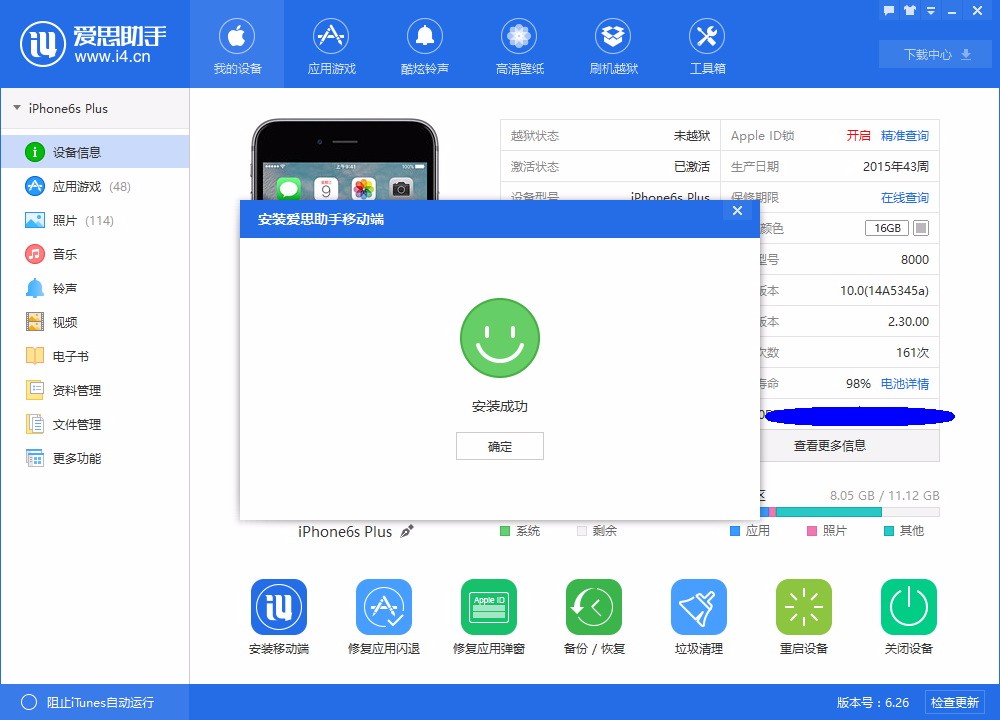The height and width of the screenshot is (720, 1000).
Task: Click the 检查更新 button
Action: 955,702
